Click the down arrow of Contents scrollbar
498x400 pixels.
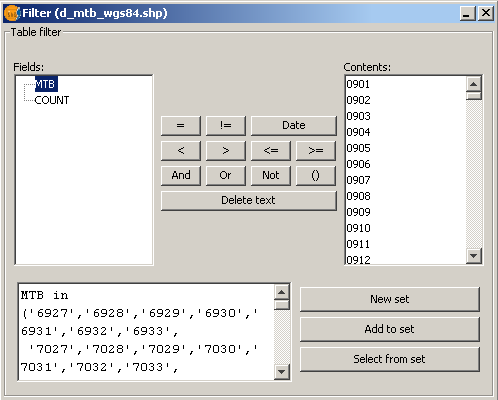coord(474,256)
